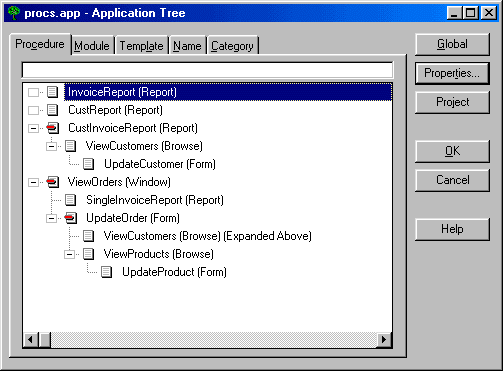
Task: Click the green tree icon in the title bar
Action: [x=14, y=13]
